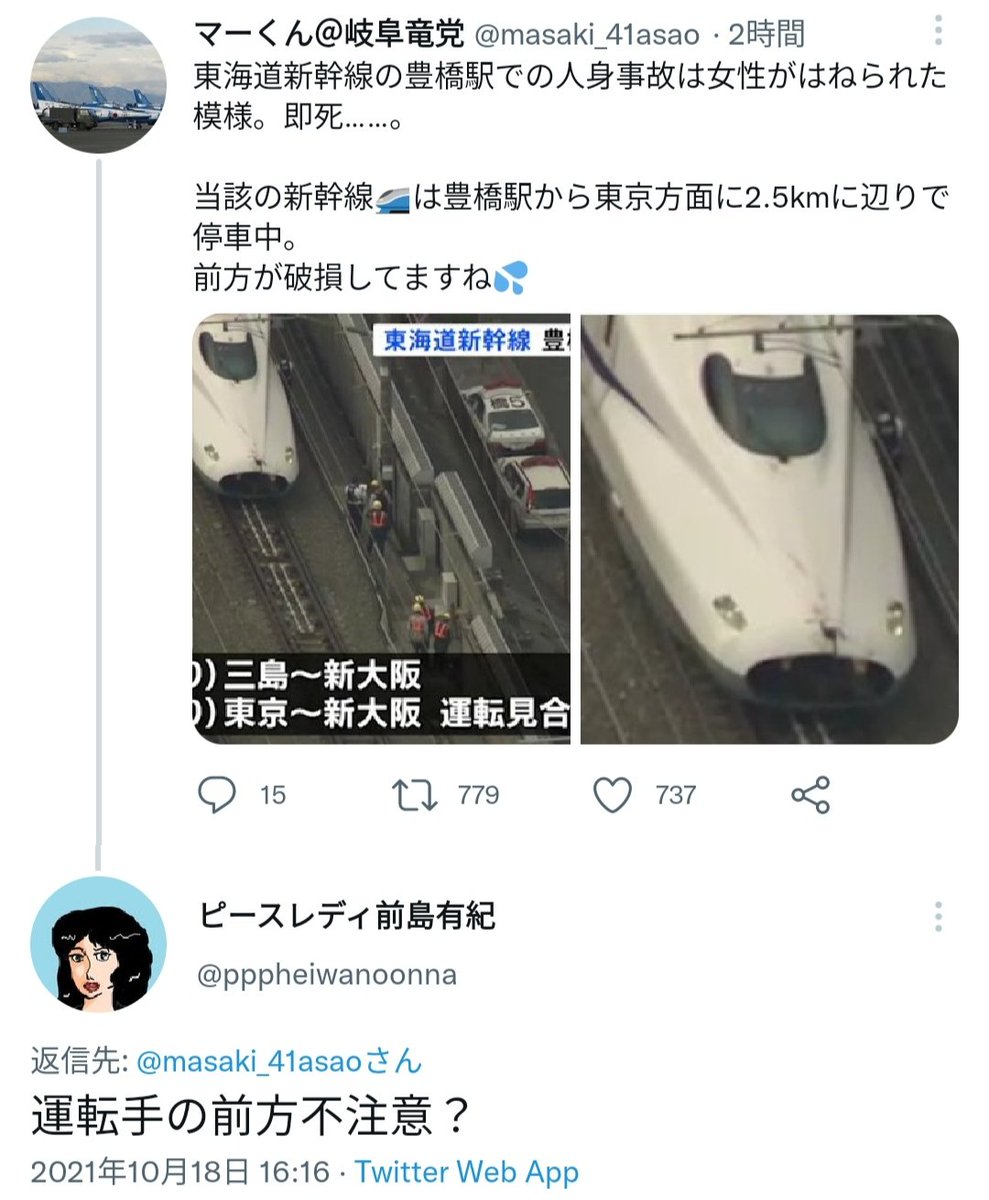Open the reply tweet's three-dot menu
989x1200 pixels.
tap(938, 917)
